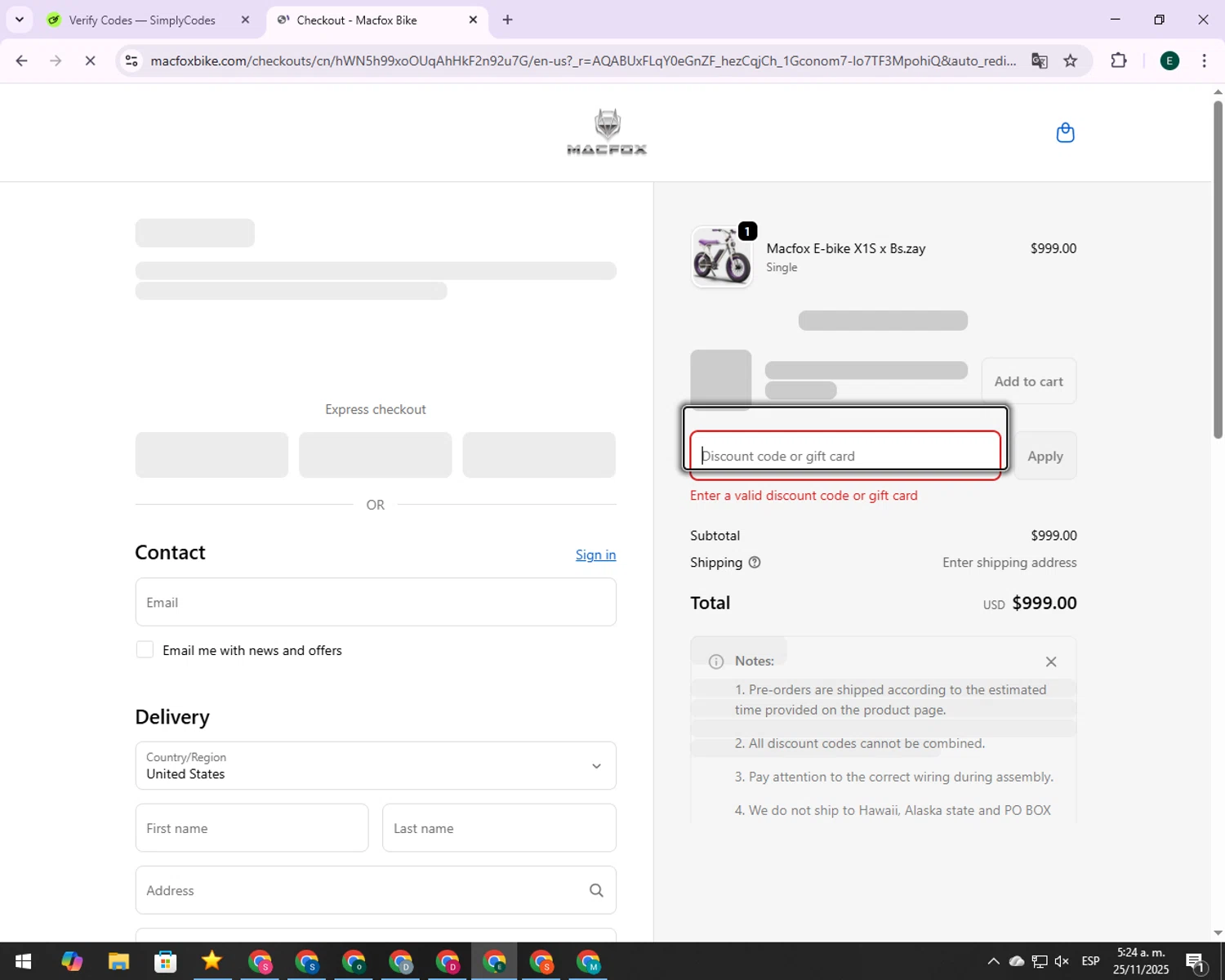Go back using the browser back arrow
The height and width of the screenshot is (980, 1225).
tap(22, 60)
